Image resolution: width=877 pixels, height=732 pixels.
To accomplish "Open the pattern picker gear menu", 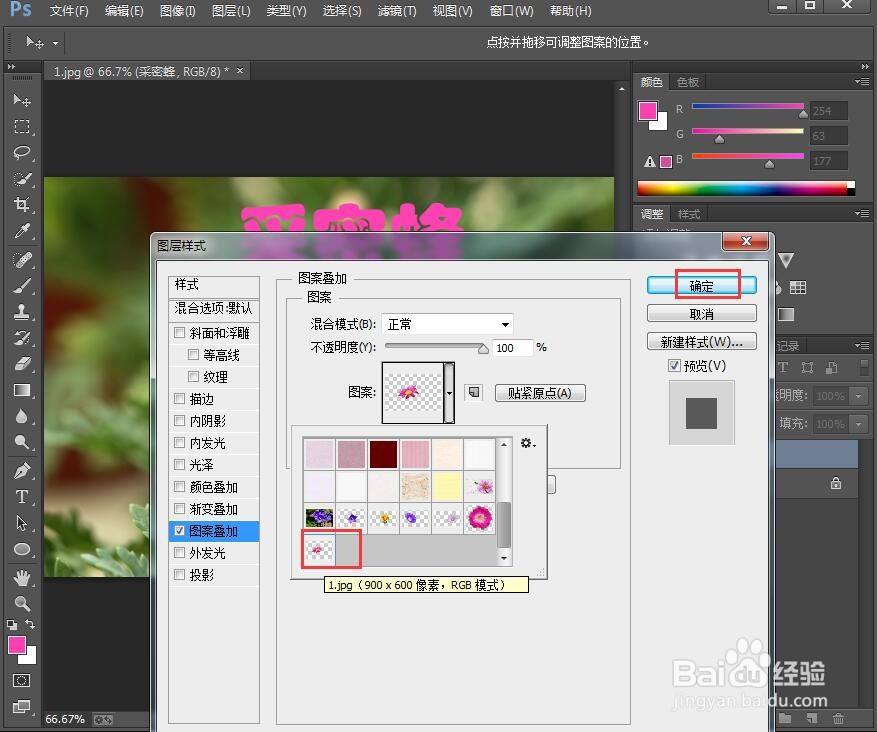I will pos(527,443).
